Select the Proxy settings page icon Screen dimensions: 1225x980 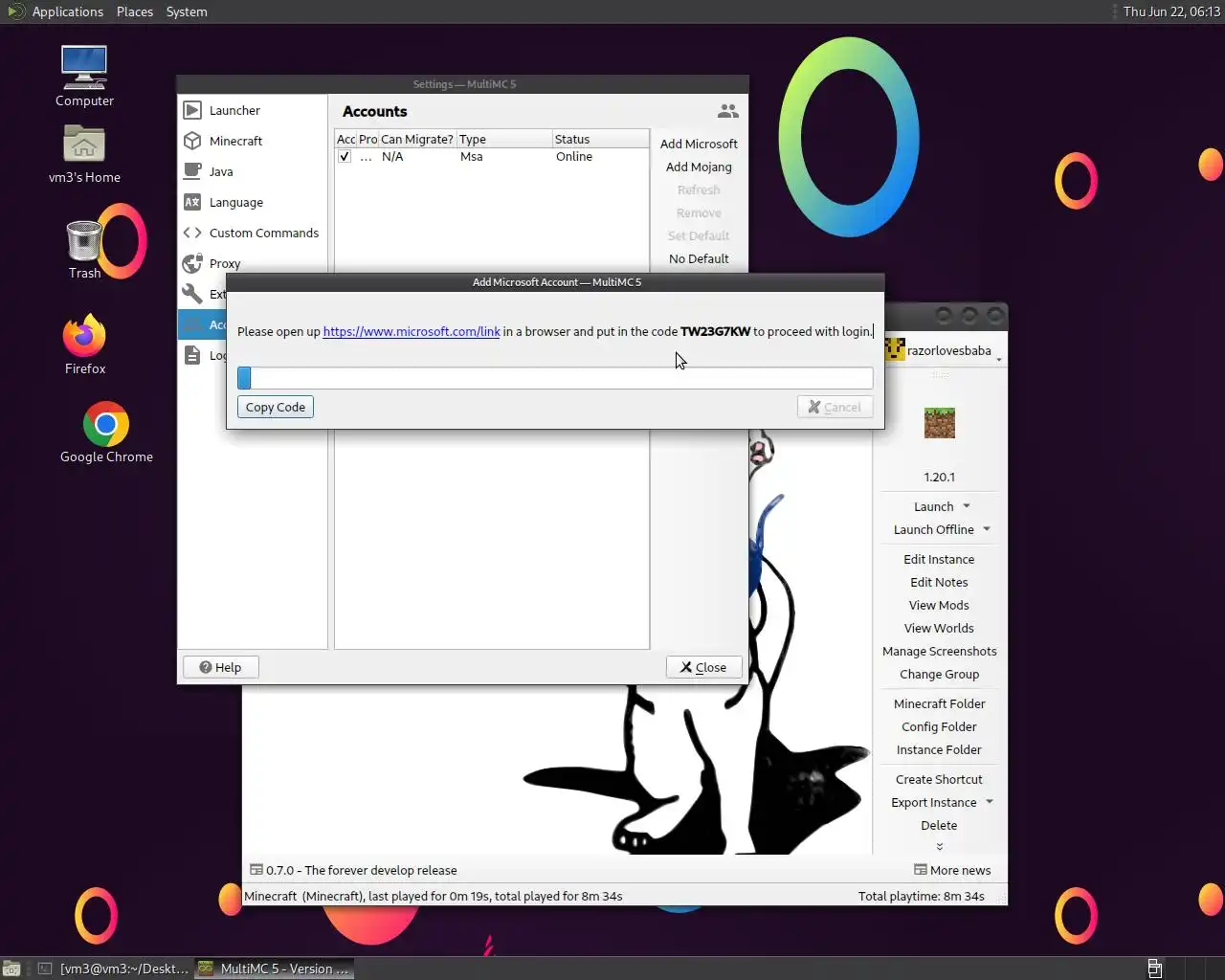[192, 263]
